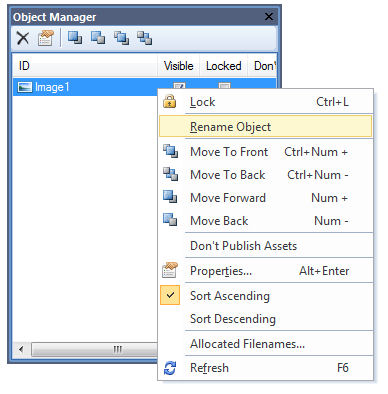Click the padlock icon beside Lock

pyautogui.click(x=170, y=101)
